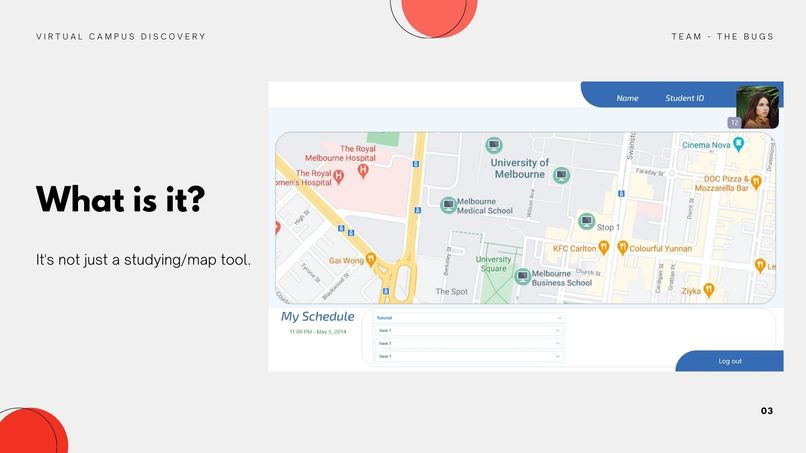Click 'It's not just a studying/map tool.' text
The image size is (806, 453).
click(x=143, y=260)
